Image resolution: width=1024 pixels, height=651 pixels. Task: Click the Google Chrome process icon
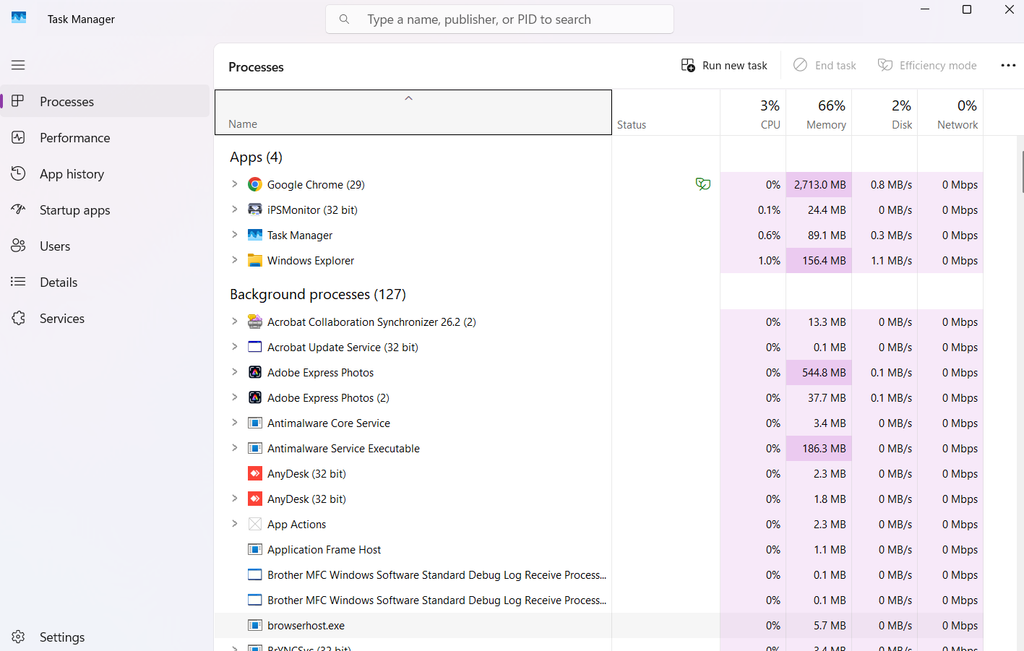[255, 185]
